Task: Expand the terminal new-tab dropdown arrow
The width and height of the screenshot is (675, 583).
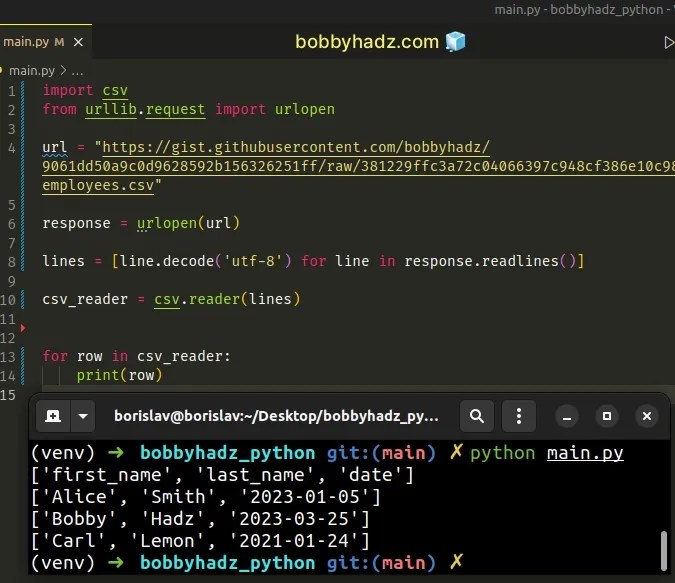Action: click(x=83, y=416)
